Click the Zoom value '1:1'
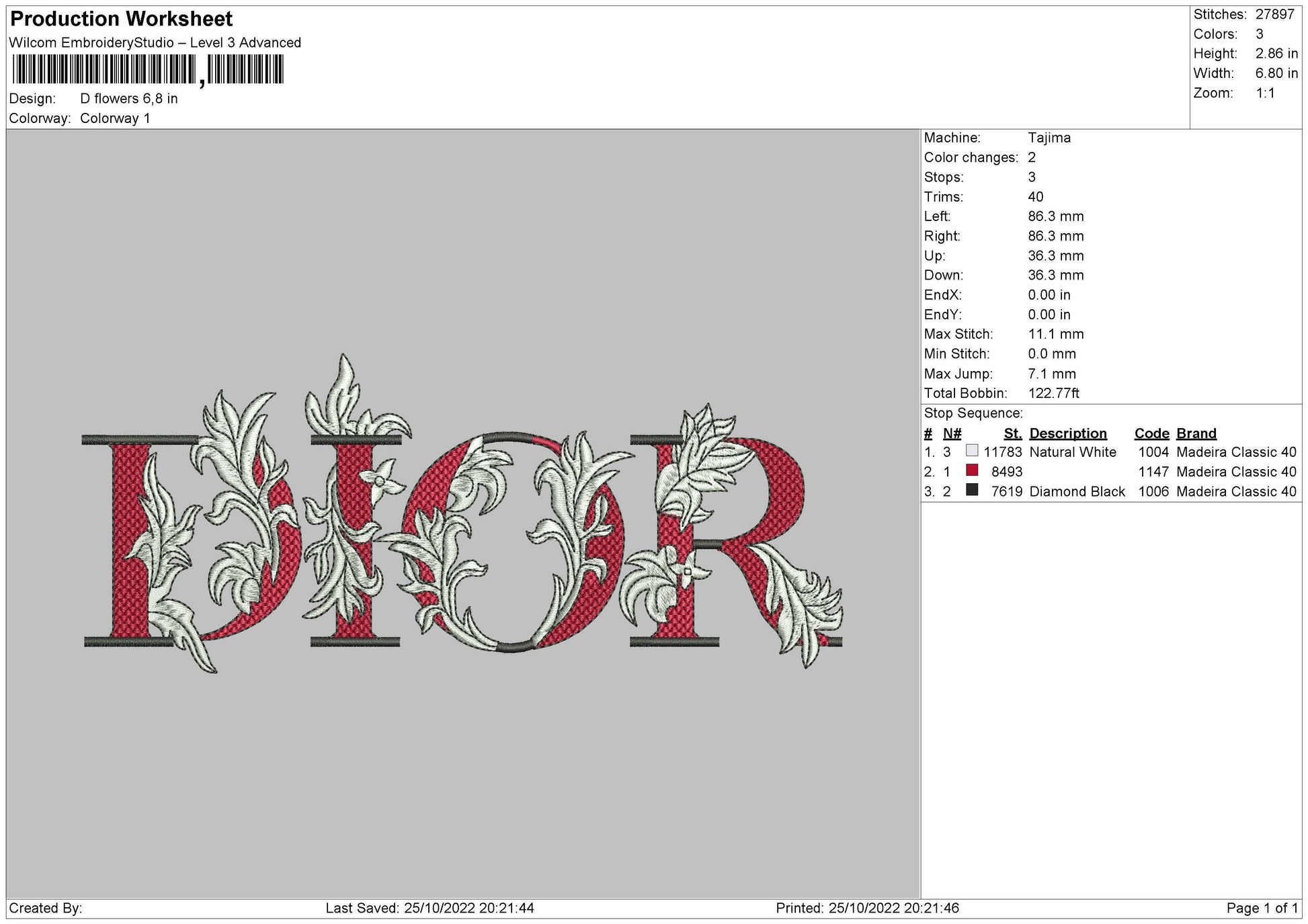 (1265, 93)
